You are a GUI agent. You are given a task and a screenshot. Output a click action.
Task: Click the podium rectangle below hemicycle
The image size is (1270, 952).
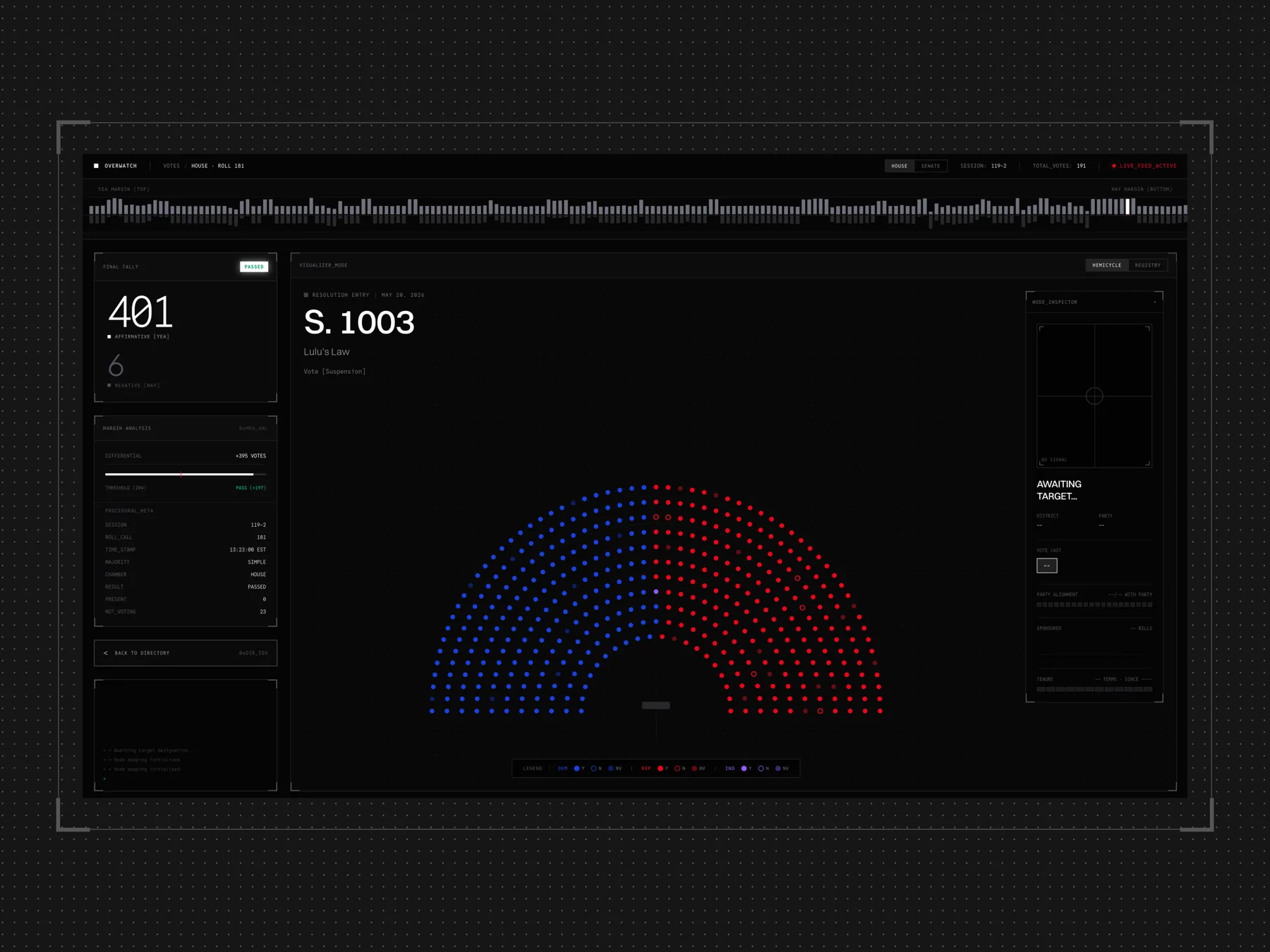(x=656, y=705)
